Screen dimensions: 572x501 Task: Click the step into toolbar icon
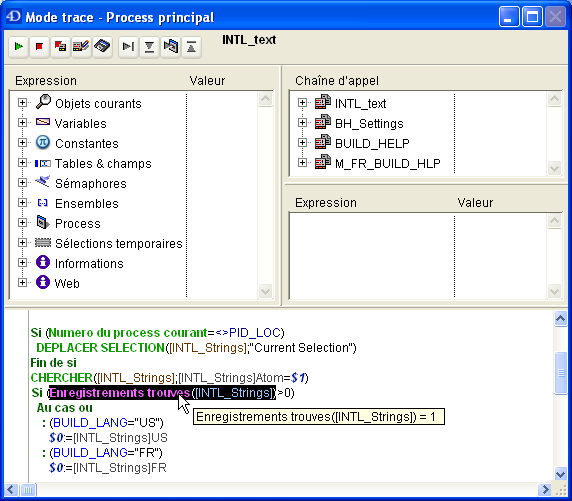[x=149, y=47]
